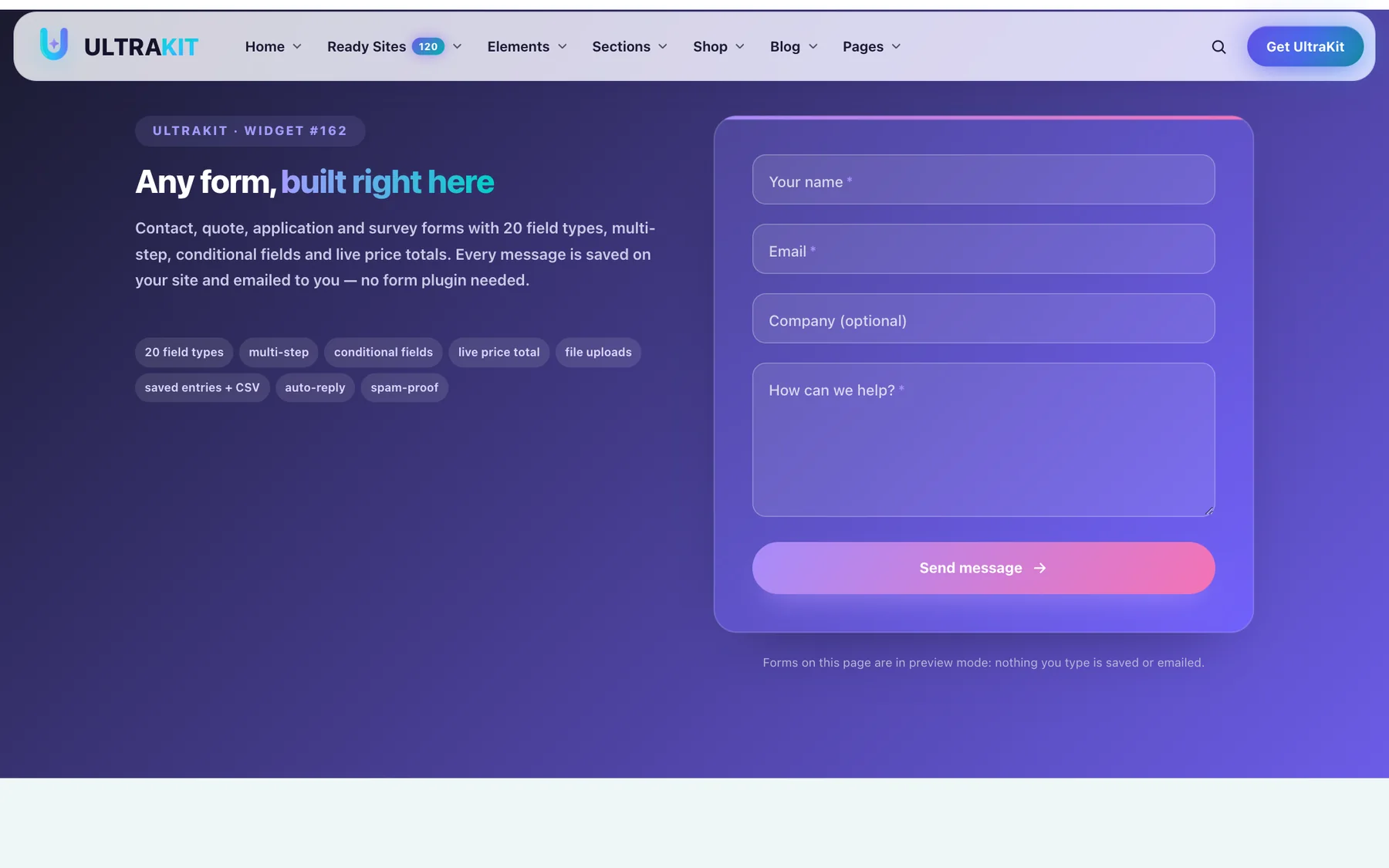Focus the Company (optional) field
The image size is (1389, 868).
click(984, 319)
